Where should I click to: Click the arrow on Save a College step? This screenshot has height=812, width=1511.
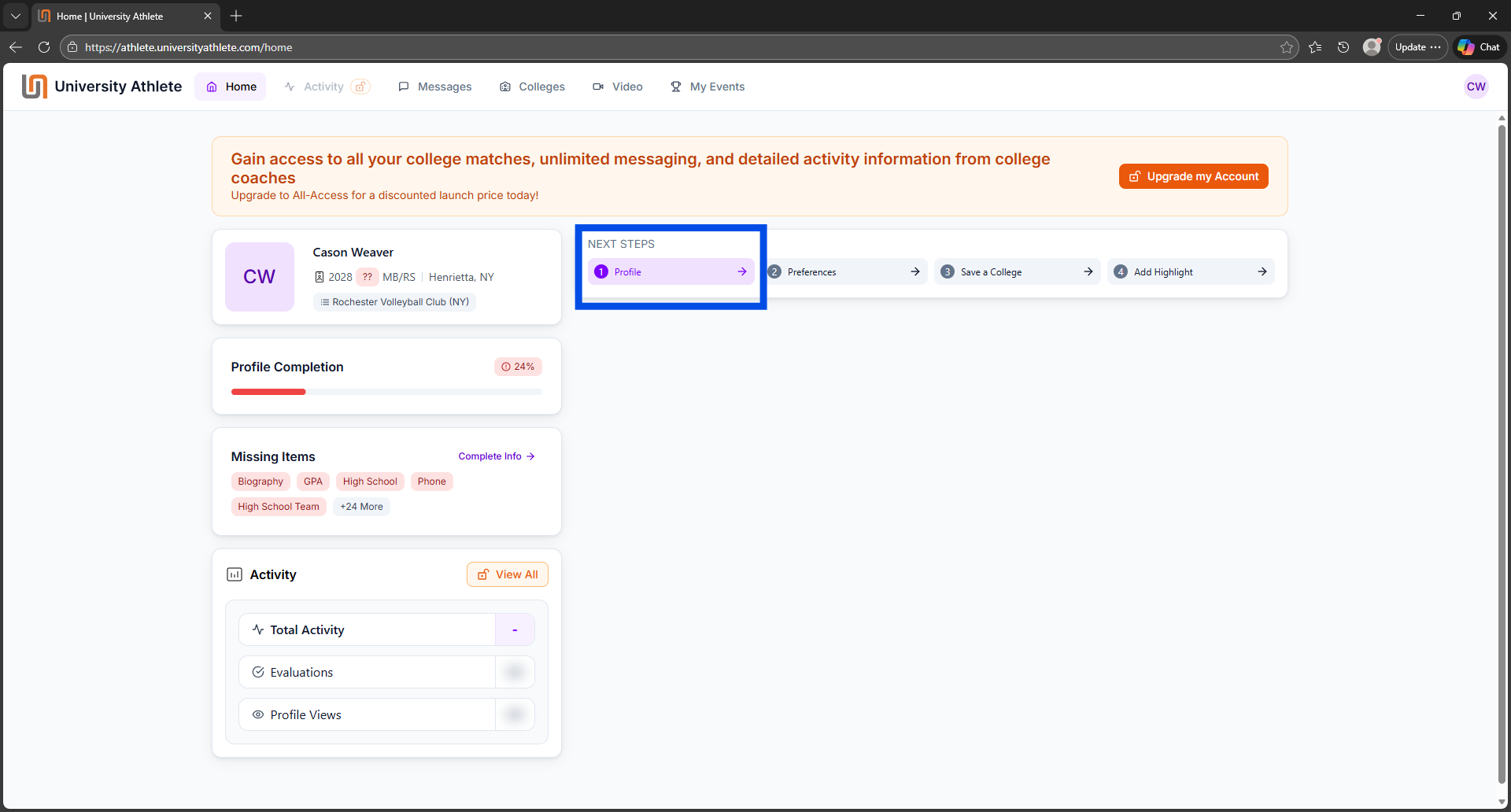pos(1088,271)
